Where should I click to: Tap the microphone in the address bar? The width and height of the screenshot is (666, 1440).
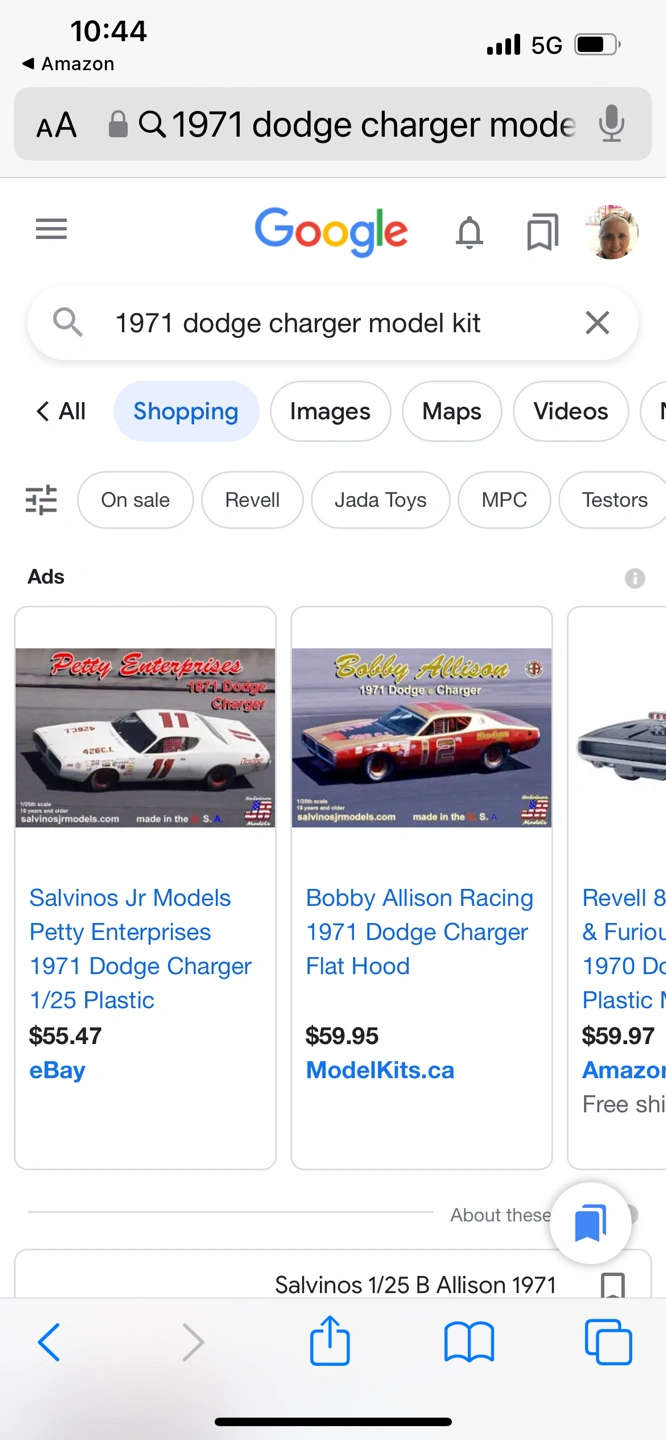(x=611, y=125)
